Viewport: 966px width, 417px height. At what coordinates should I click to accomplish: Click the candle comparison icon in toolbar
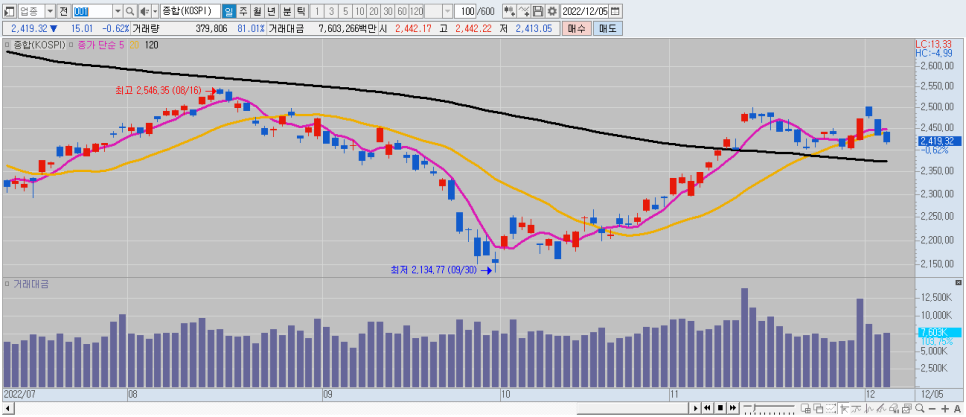point(509,11)
